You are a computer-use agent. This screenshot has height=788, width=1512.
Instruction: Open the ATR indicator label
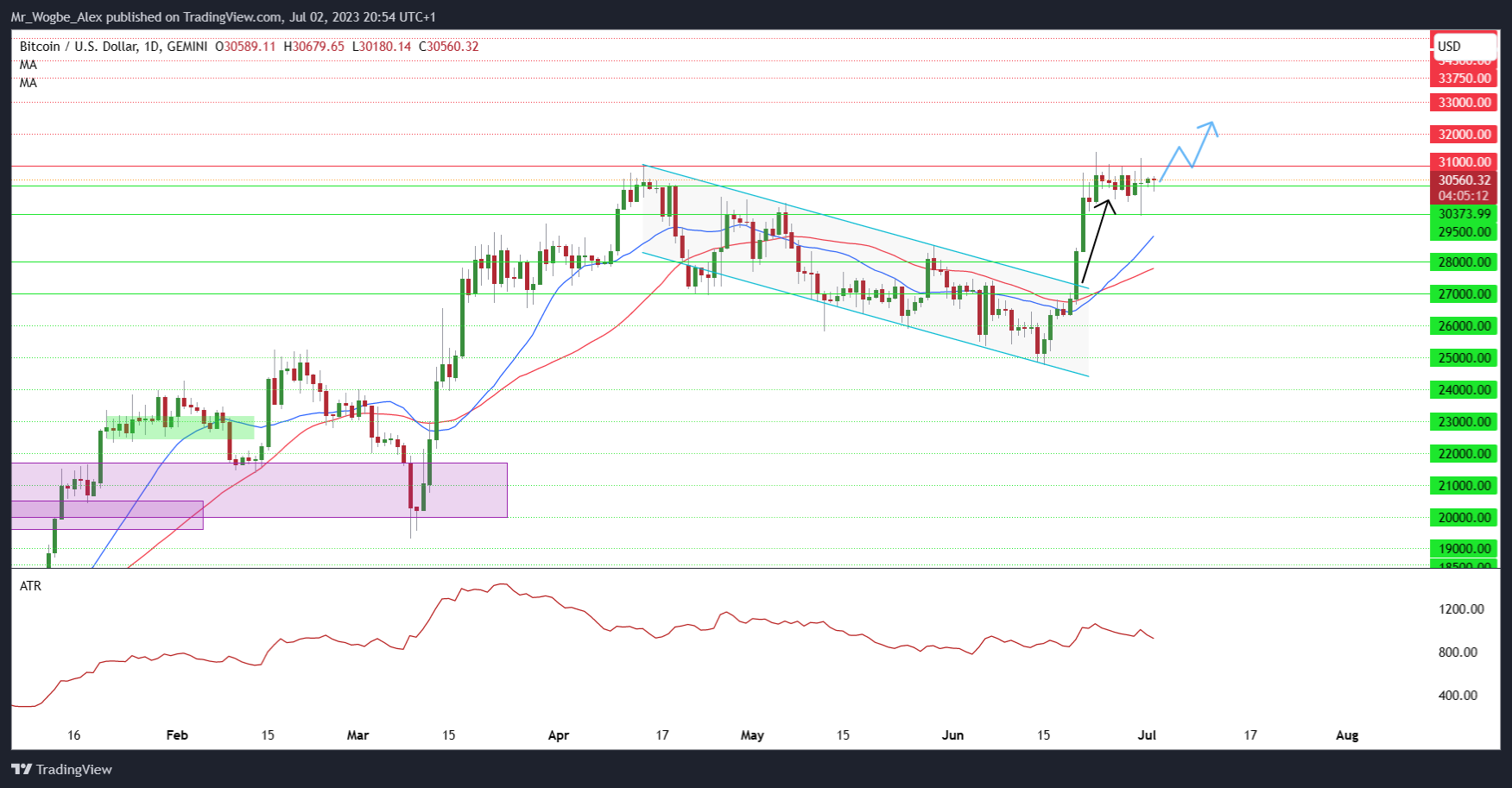pyautogui.click(x=30, y=586)
